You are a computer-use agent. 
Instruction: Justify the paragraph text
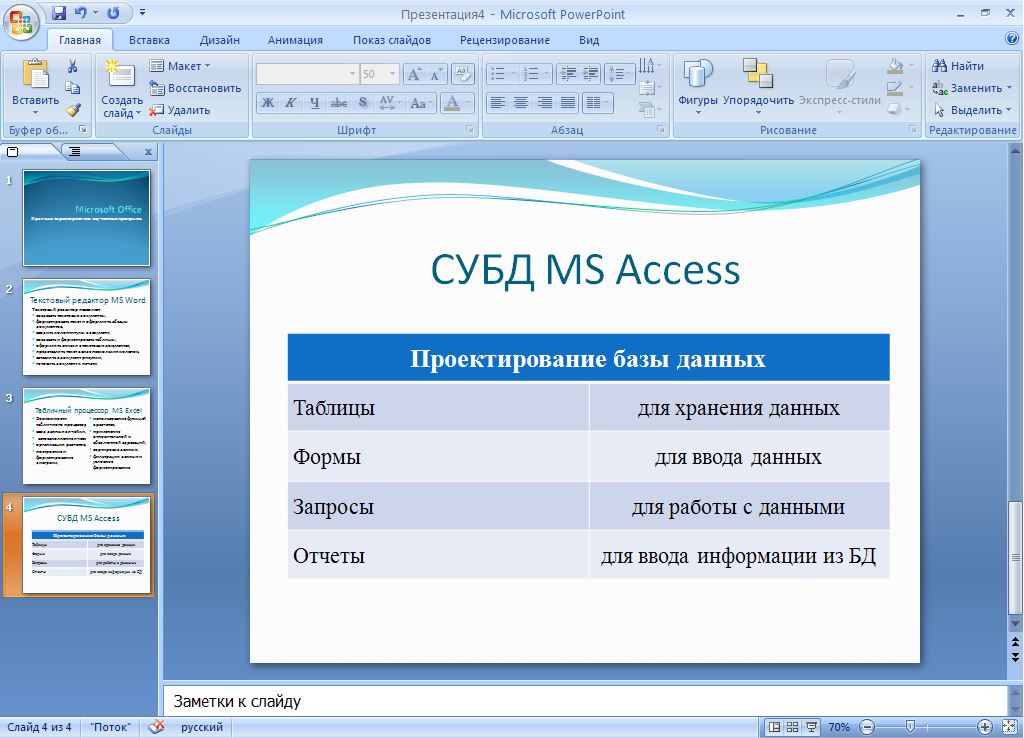pyautogui.click(x=568, y=103)
